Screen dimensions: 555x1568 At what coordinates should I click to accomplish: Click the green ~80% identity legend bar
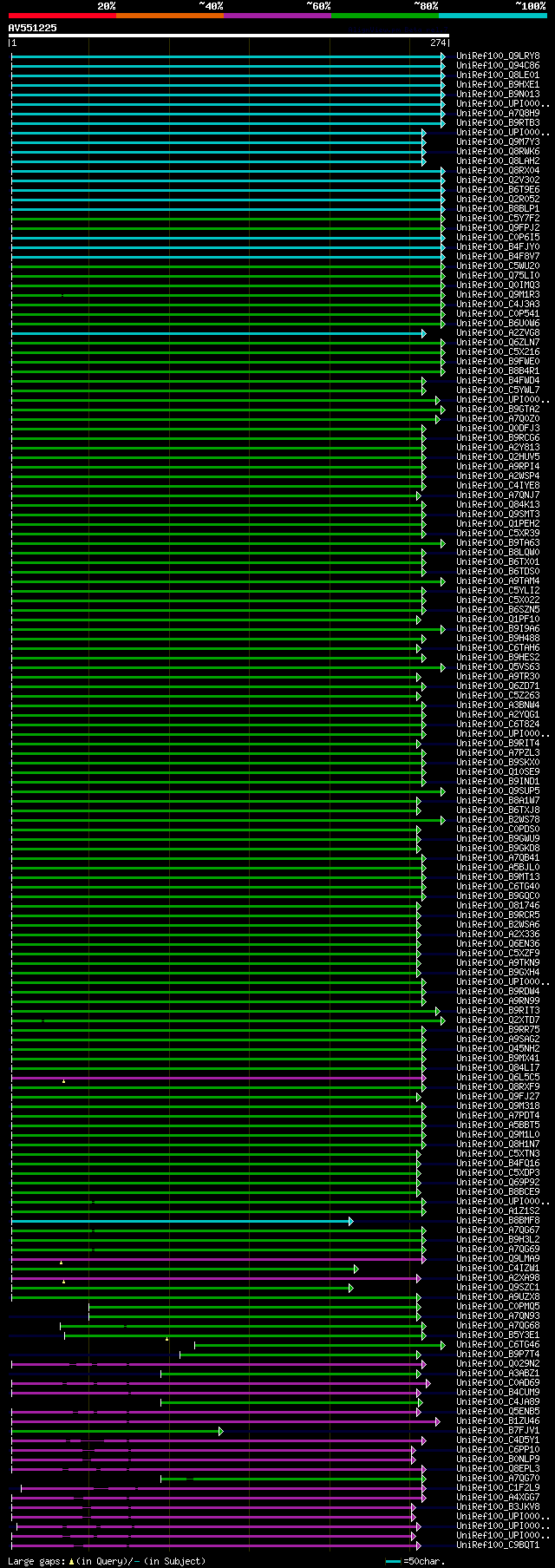(385, 16)
